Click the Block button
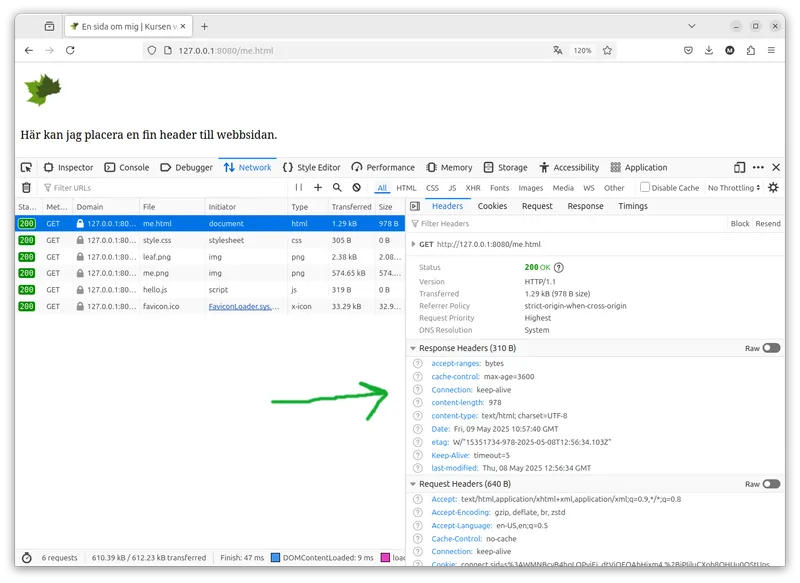800x583 pixels. (x=740, y=223)
